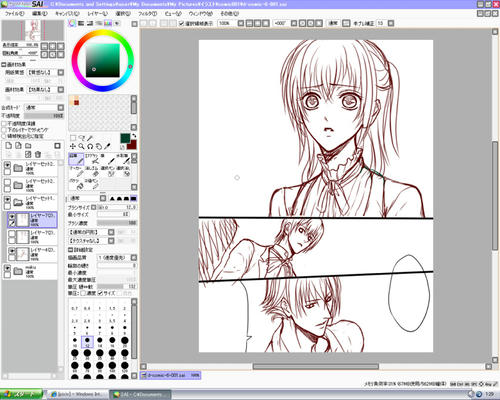The height and width of the screenshot is (400, 500).
Task: Hide the highlighted selected layer
Action: [x=12, y=216]
